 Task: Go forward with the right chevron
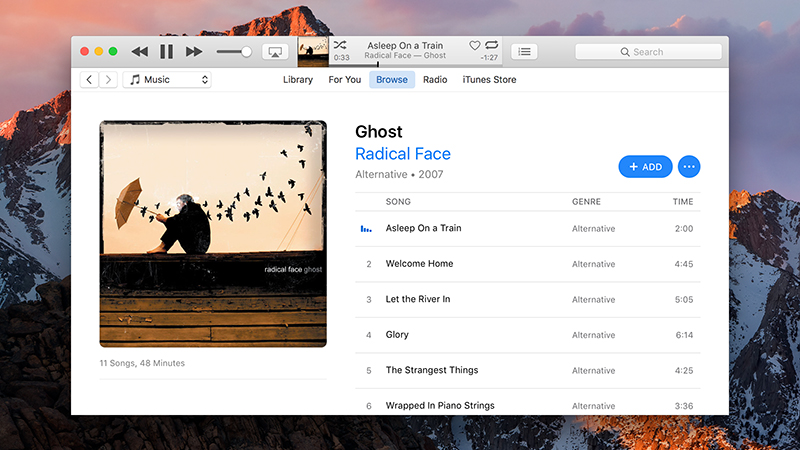coord(108,80)
